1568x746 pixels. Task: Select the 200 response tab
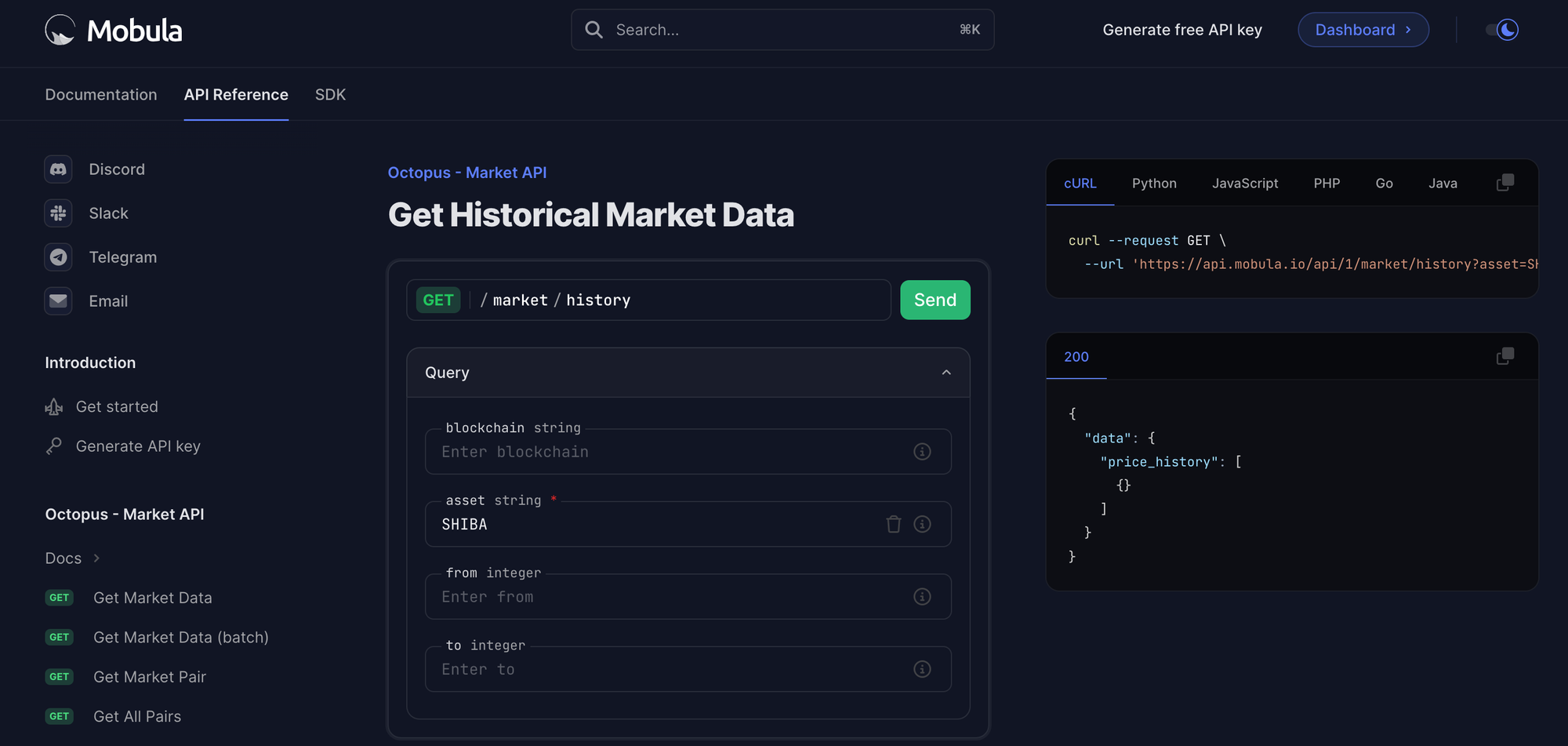tap(1076, 357)
